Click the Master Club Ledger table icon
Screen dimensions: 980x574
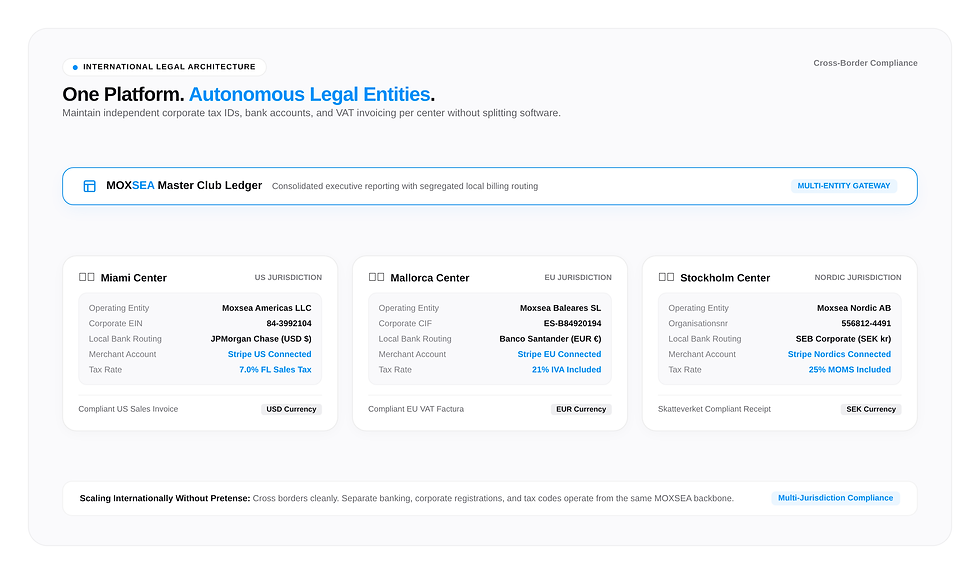pos(89,186)
